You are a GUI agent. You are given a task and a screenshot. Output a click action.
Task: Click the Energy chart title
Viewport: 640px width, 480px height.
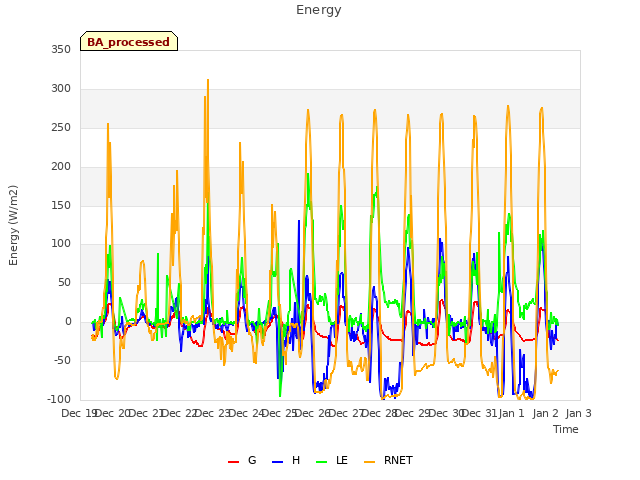[x=319, y=10]
